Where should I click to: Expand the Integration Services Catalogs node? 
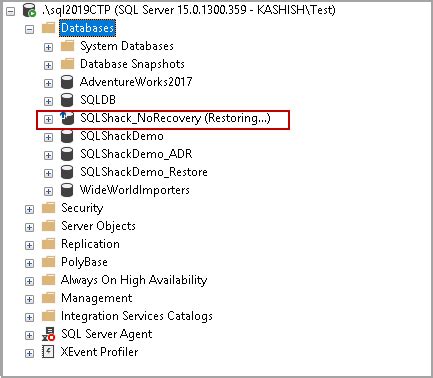[29, 317]
